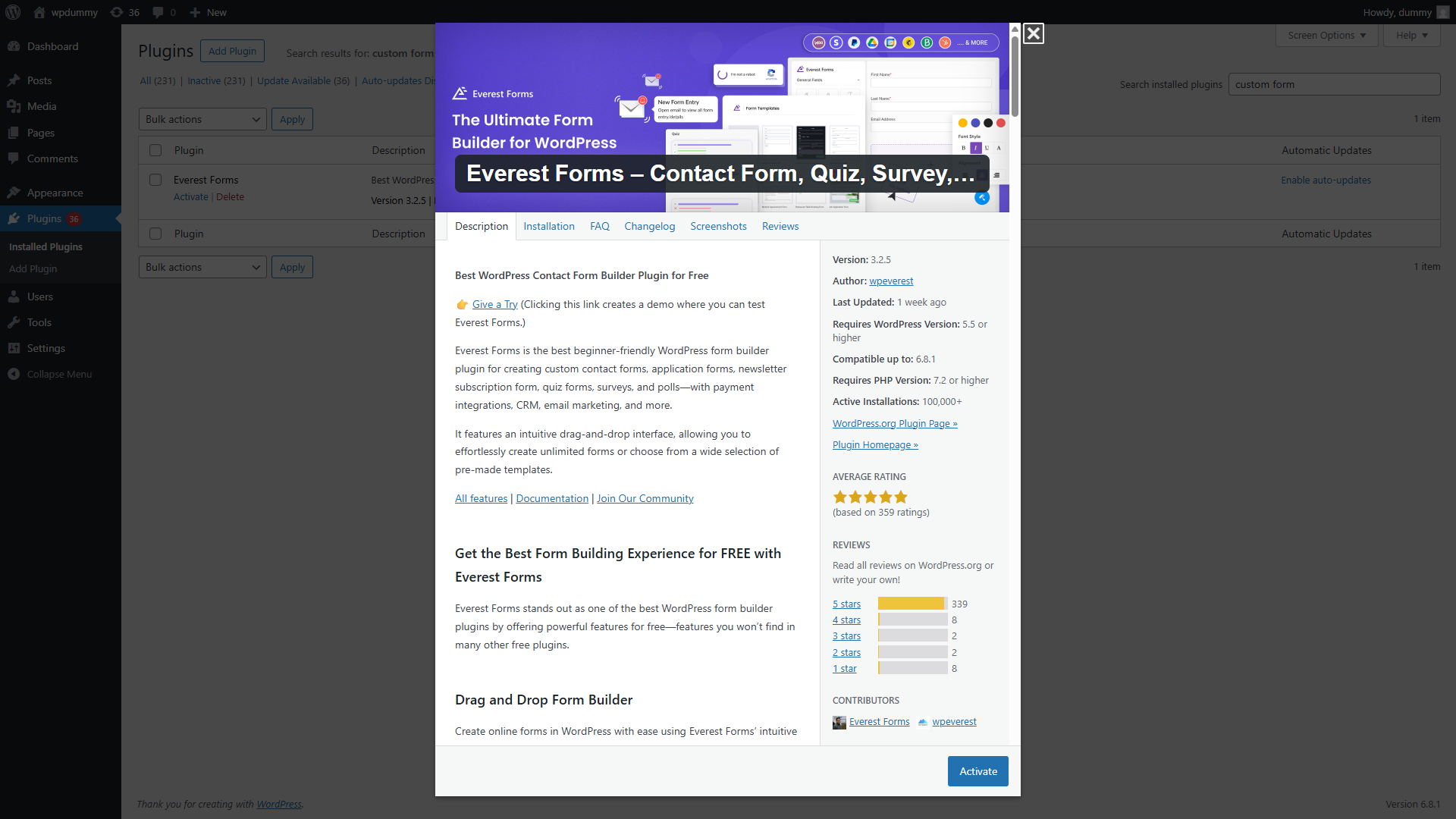Toggle select-all checkbox in table footer
The image size is (1456, 819).
[x=155, y=234]
